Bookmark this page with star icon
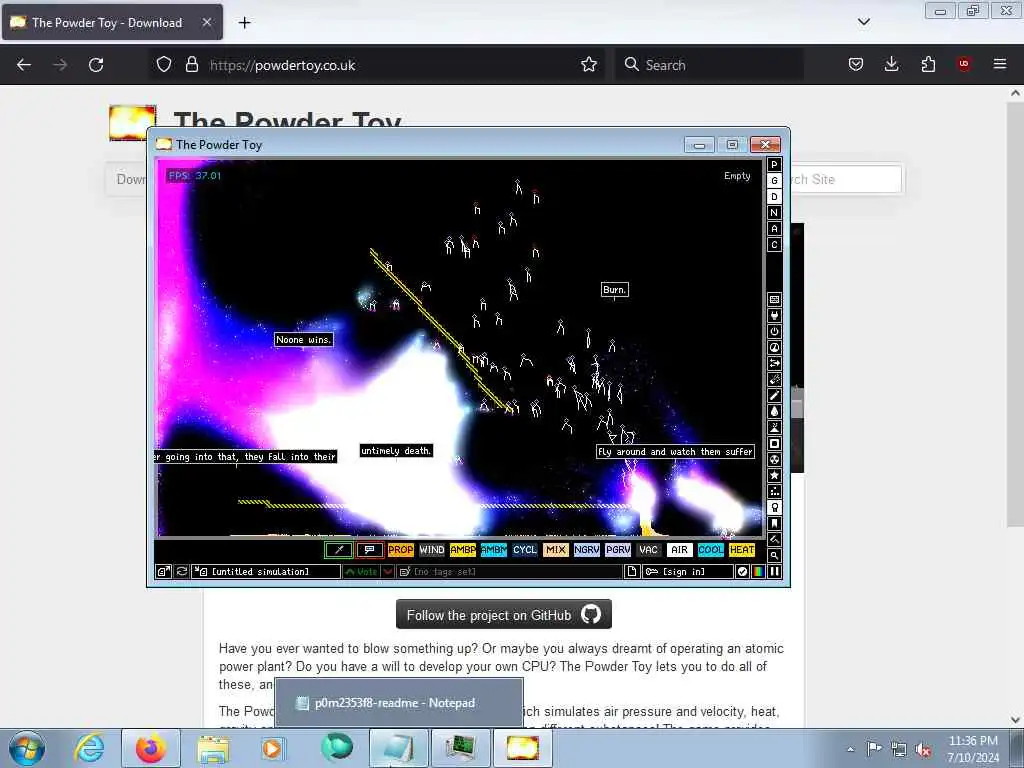The image size is (1024, 768). pos(589,64)
